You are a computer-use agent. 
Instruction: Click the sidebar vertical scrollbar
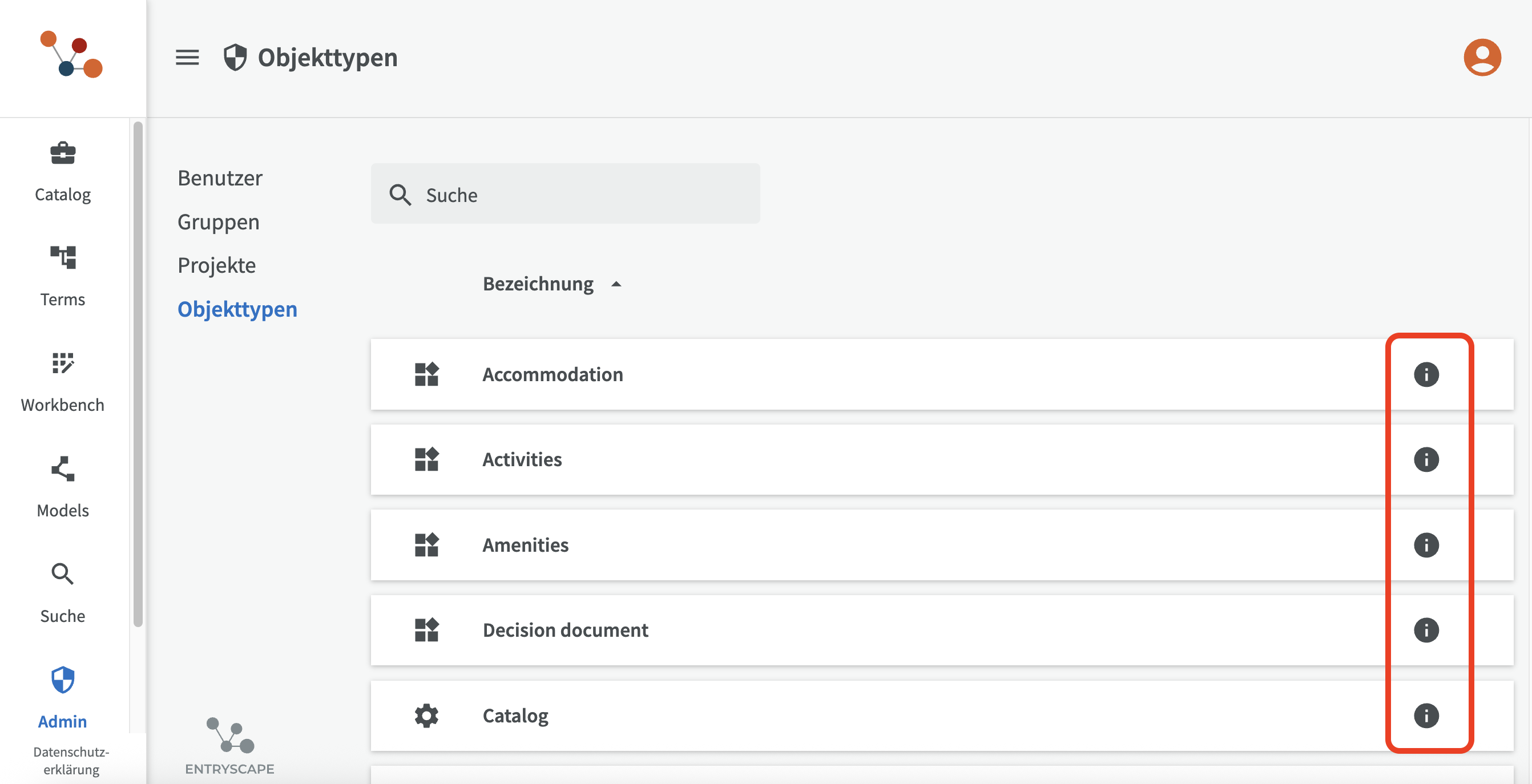pyautogui.click(x=138, y=374)
